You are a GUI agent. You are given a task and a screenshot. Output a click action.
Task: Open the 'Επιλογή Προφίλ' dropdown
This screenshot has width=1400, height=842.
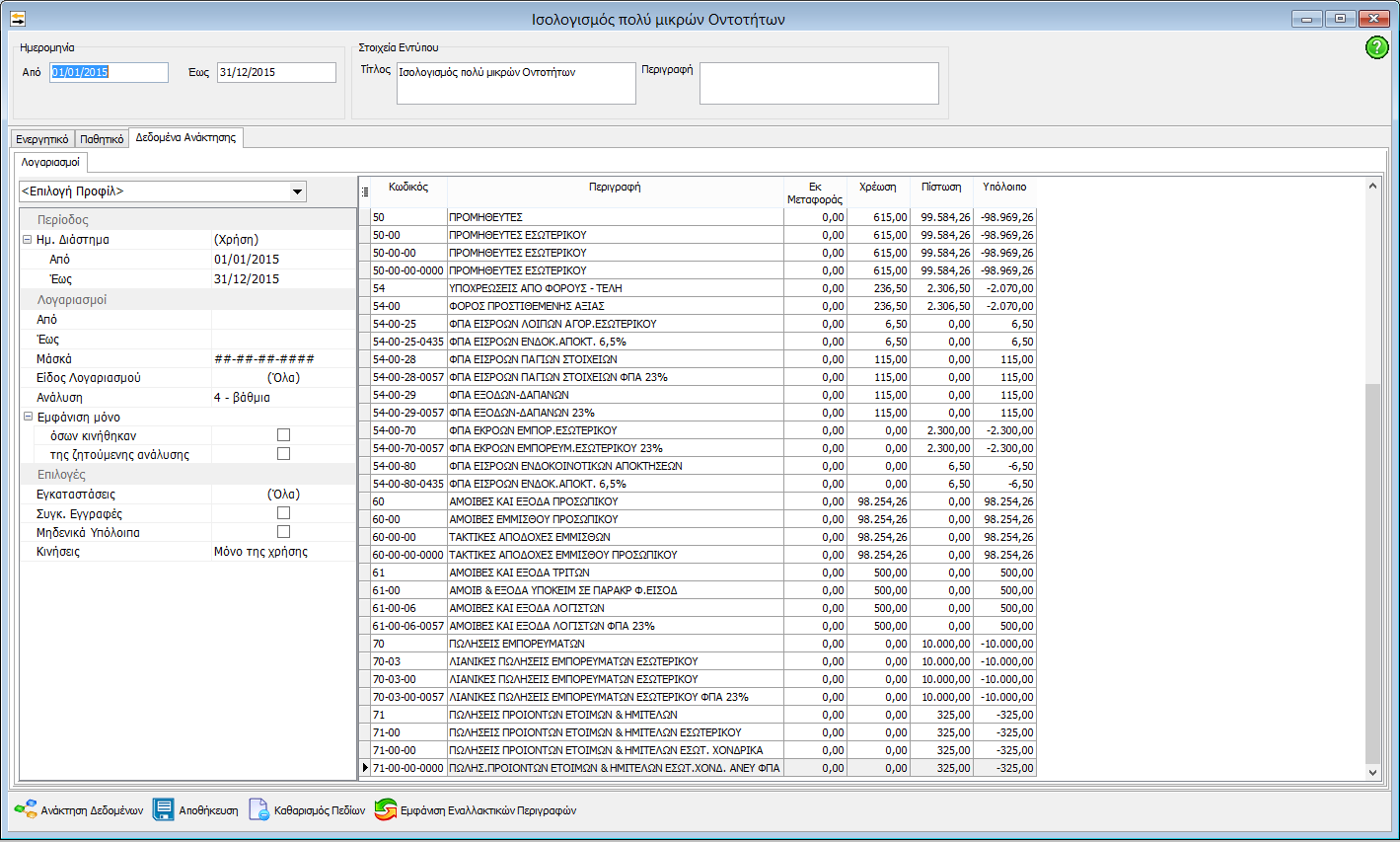[297, 191]
